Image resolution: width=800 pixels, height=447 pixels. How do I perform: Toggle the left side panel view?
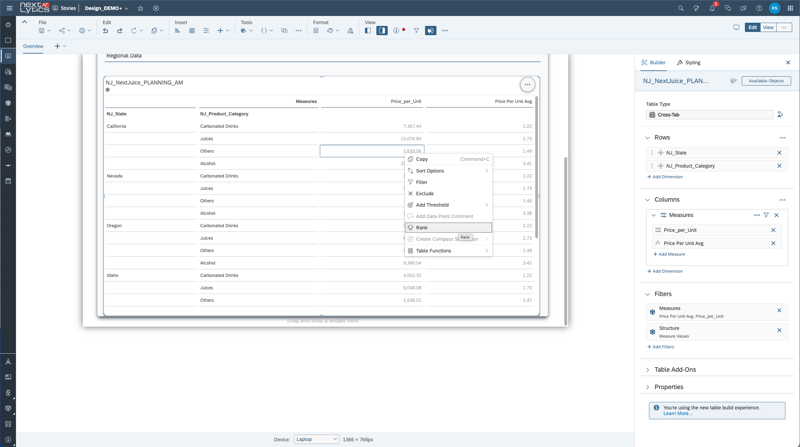(368, 31)
